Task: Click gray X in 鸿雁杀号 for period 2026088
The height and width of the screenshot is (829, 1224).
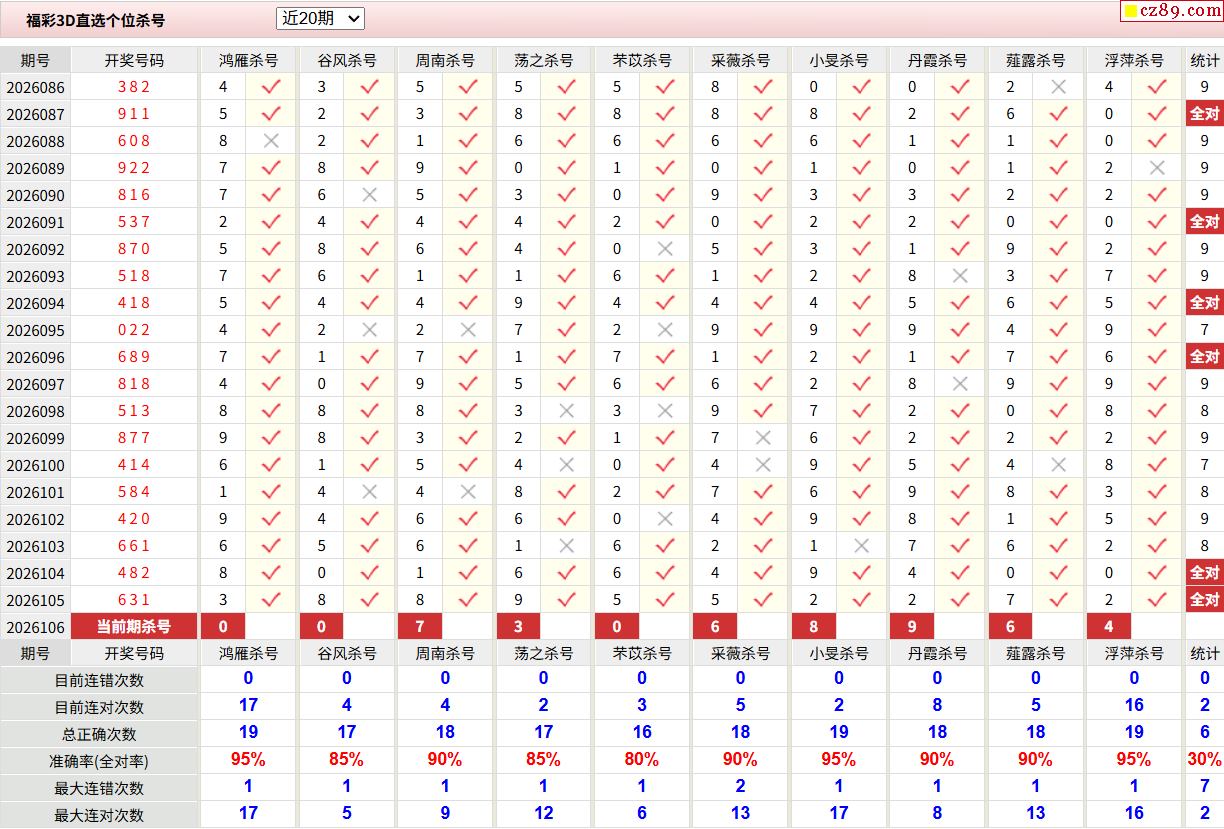Action: click(270, 141)
